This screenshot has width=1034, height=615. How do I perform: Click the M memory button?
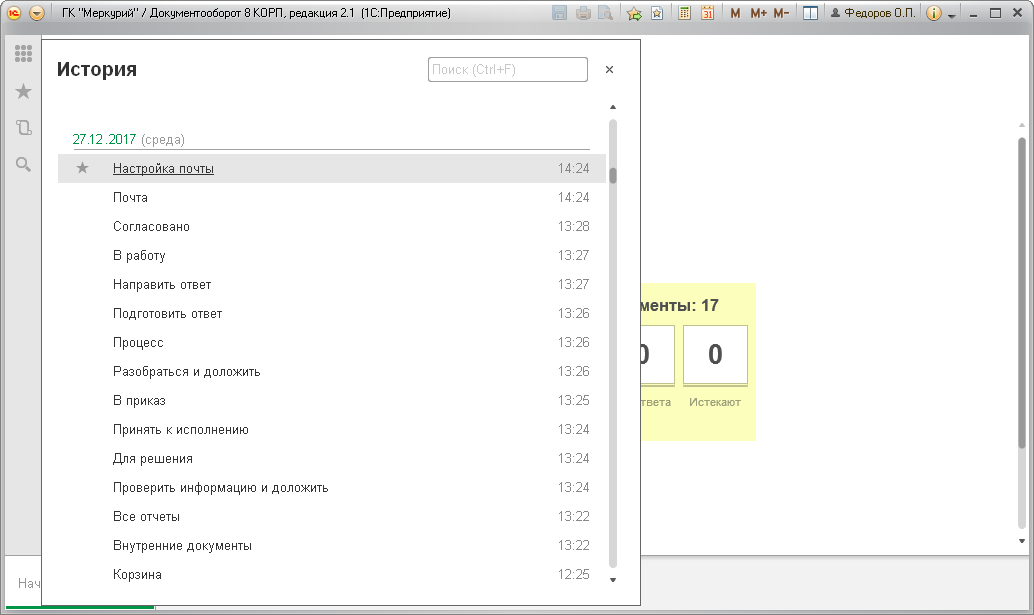point(735,13)
